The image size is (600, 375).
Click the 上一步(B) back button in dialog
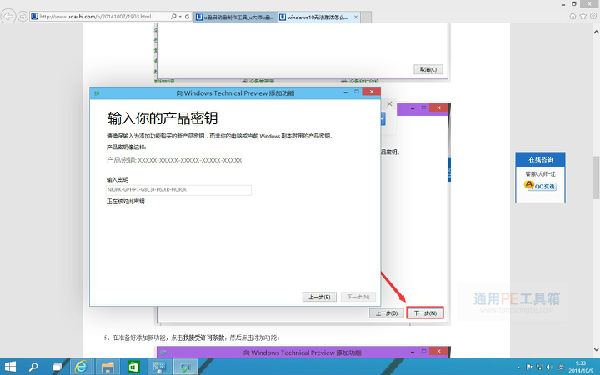pyautogui.click(x=320, y=297)
